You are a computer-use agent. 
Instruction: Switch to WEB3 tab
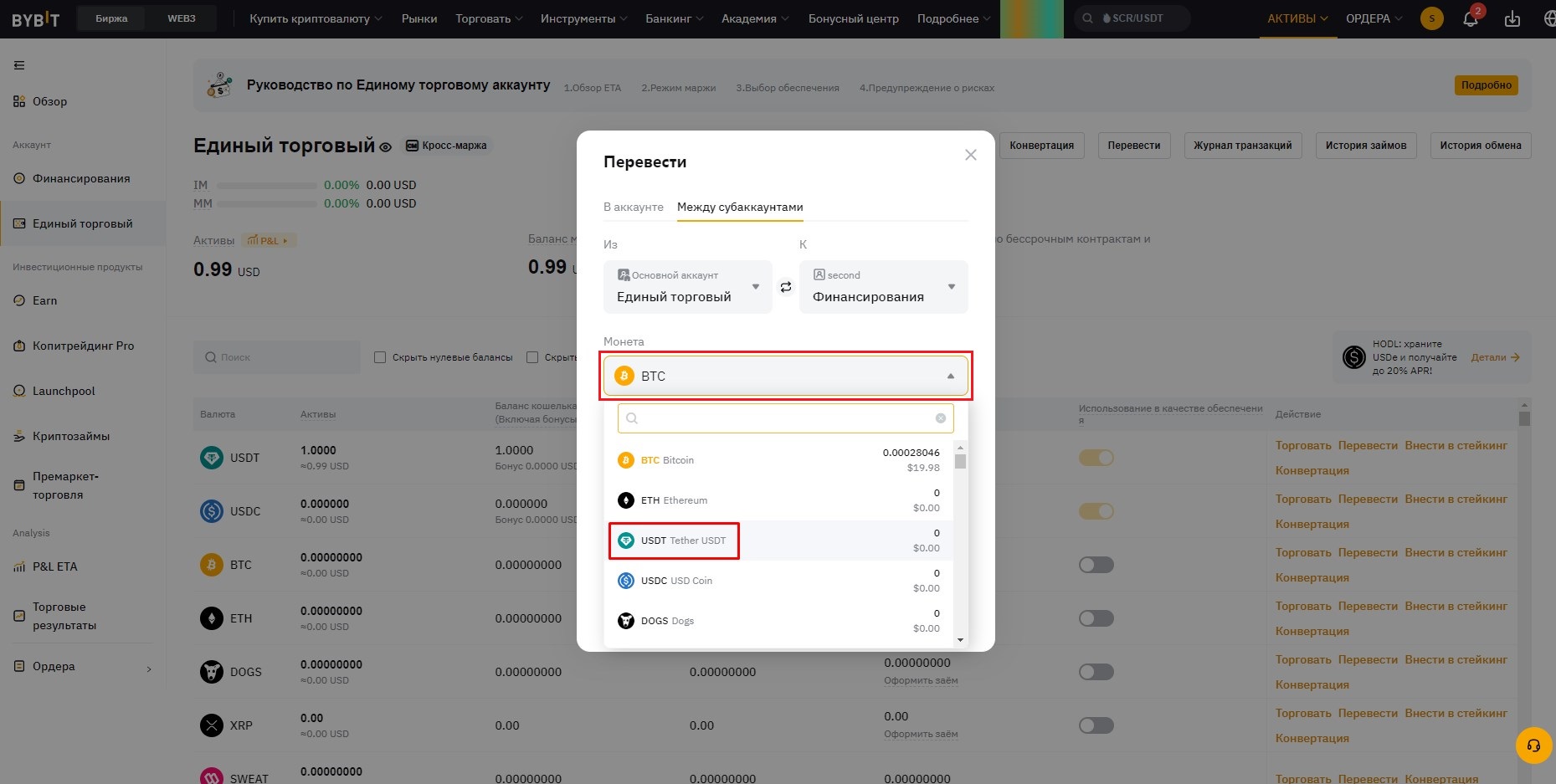(181, 18)
